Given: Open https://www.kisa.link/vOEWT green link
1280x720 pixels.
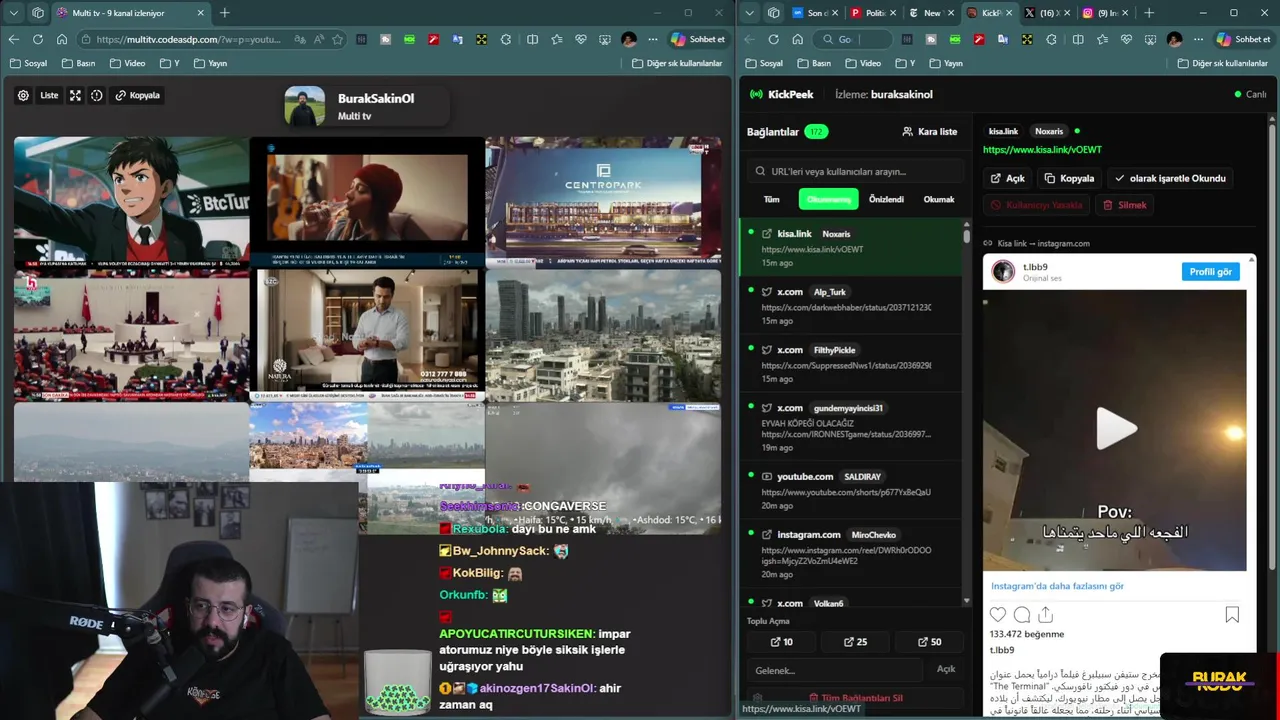Looking at the screenshot, I should 1042,150.
